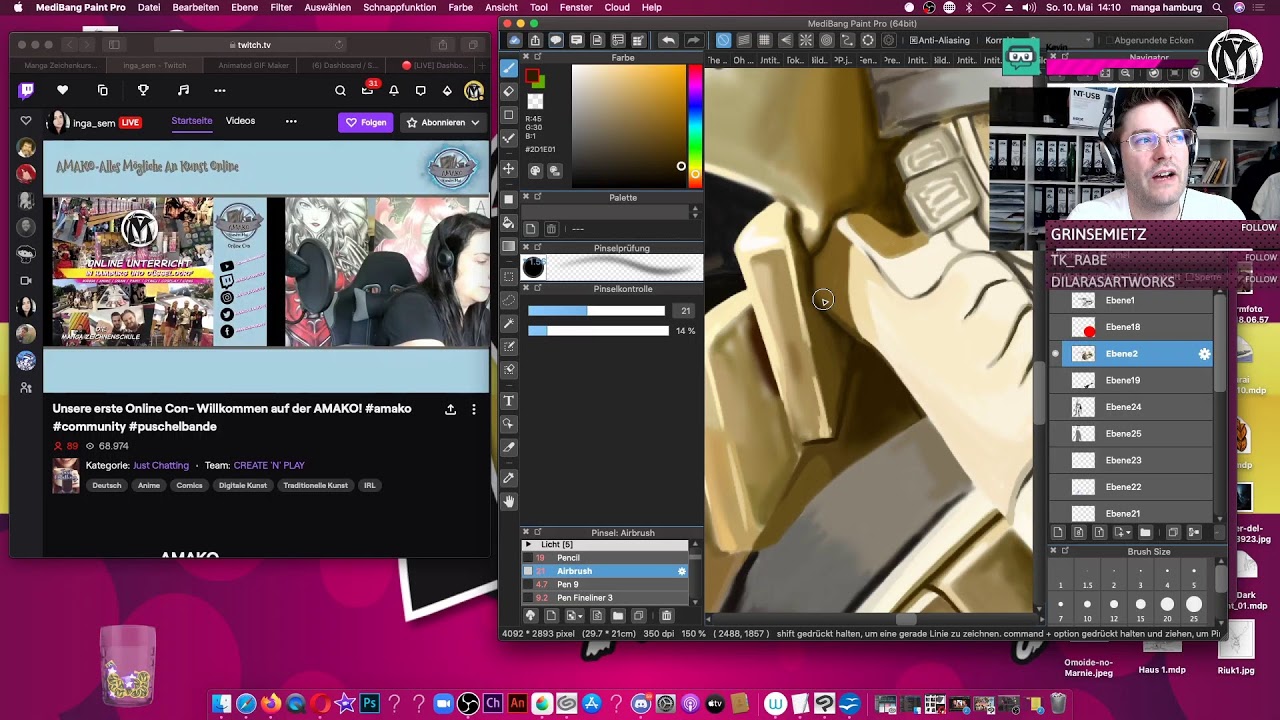
Task: Select the rectangular selection tool
Action: (x=509, y=276)
